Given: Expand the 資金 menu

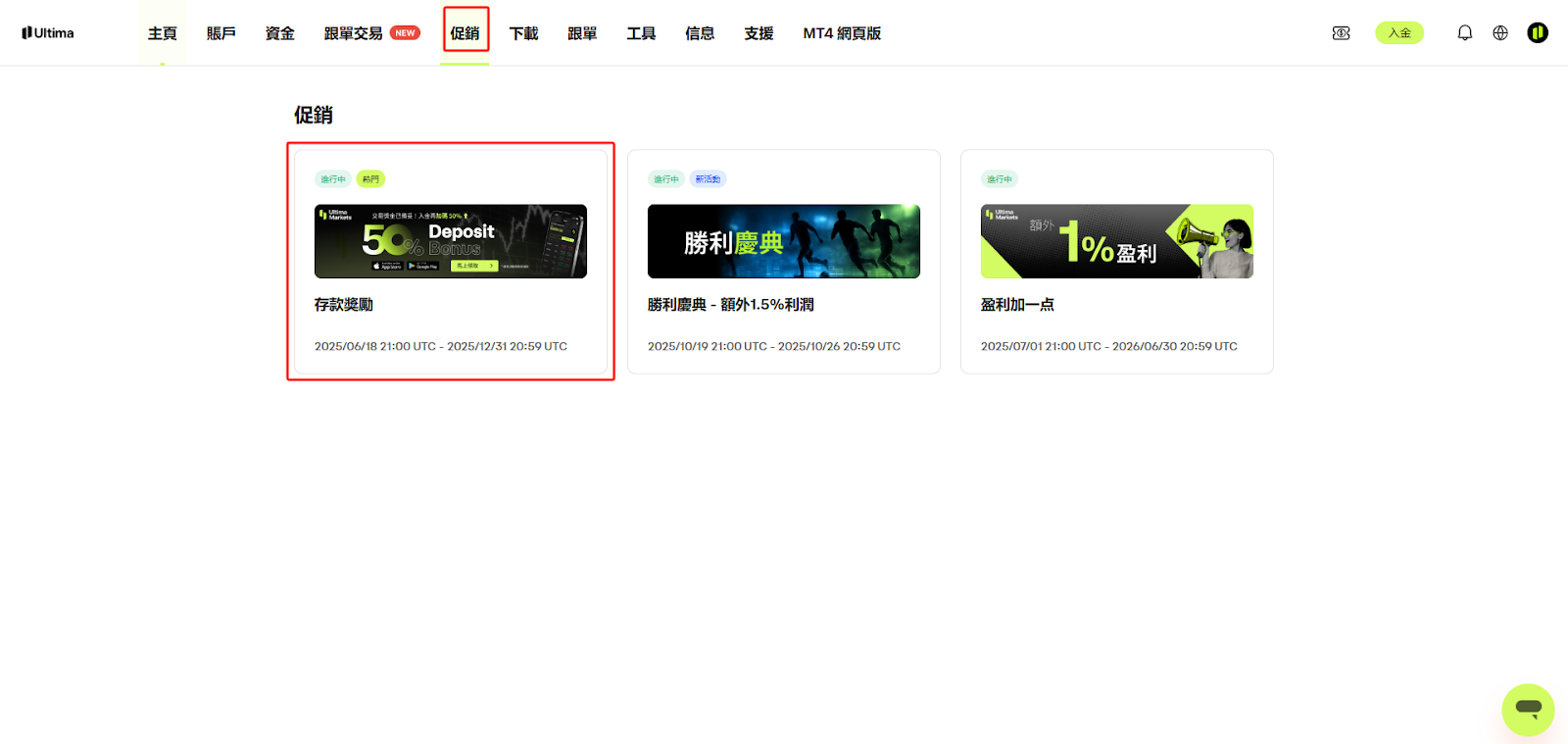Looking at the screenshot, I should pos(279,33).
